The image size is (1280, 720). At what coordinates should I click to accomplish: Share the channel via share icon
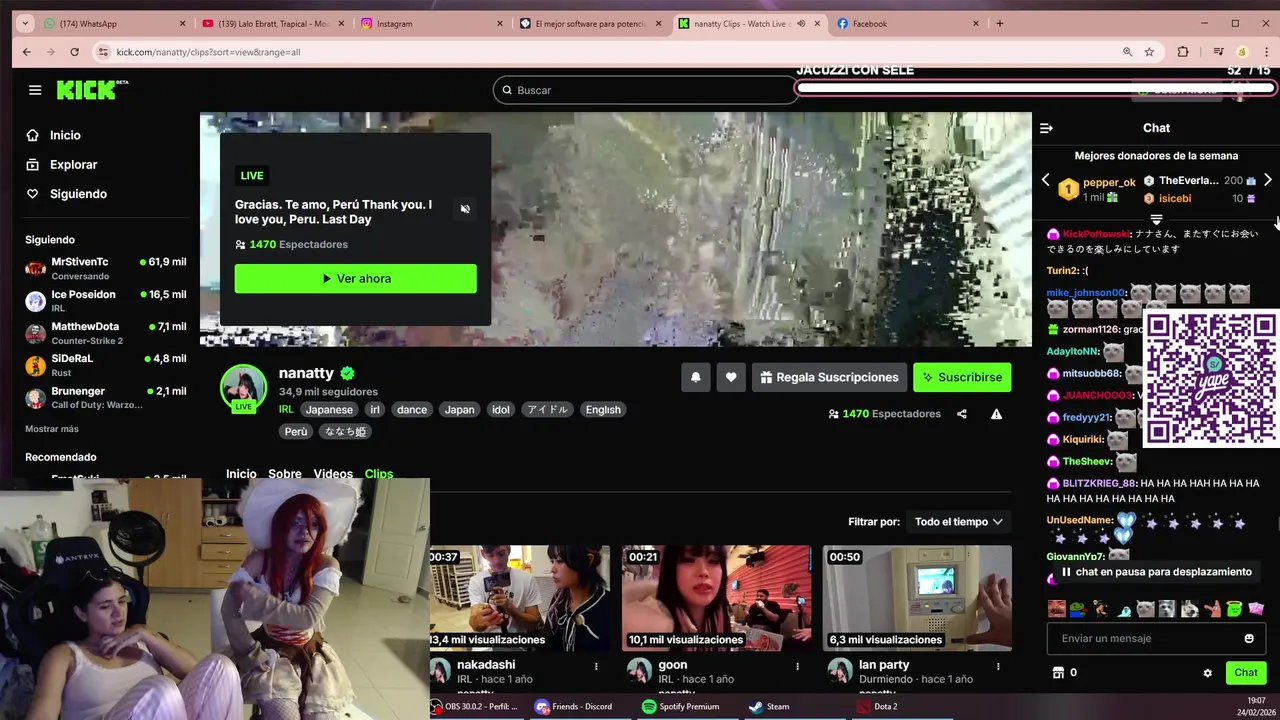(962, 414)
